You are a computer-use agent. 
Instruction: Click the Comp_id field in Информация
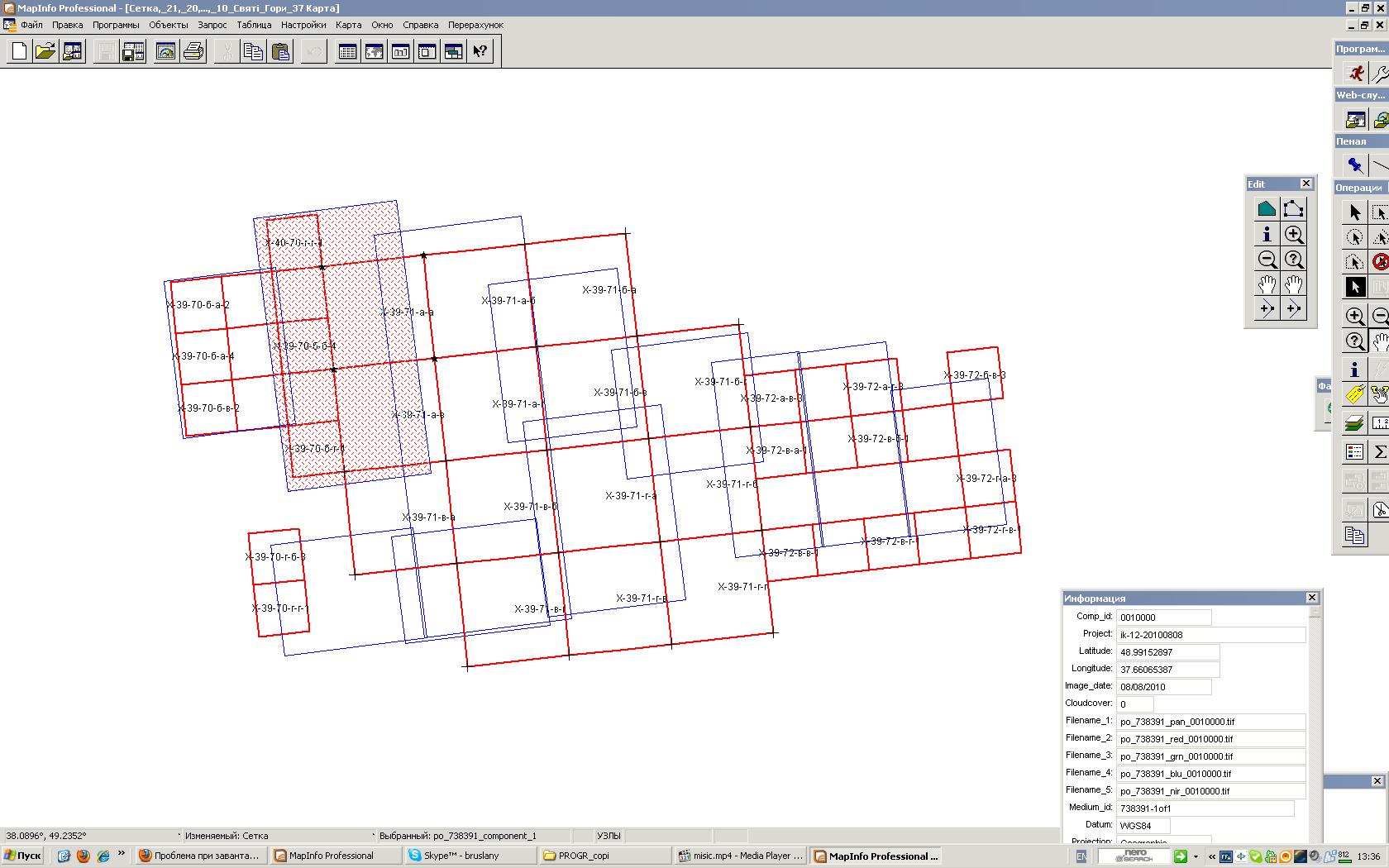(x=1163, y=618)
